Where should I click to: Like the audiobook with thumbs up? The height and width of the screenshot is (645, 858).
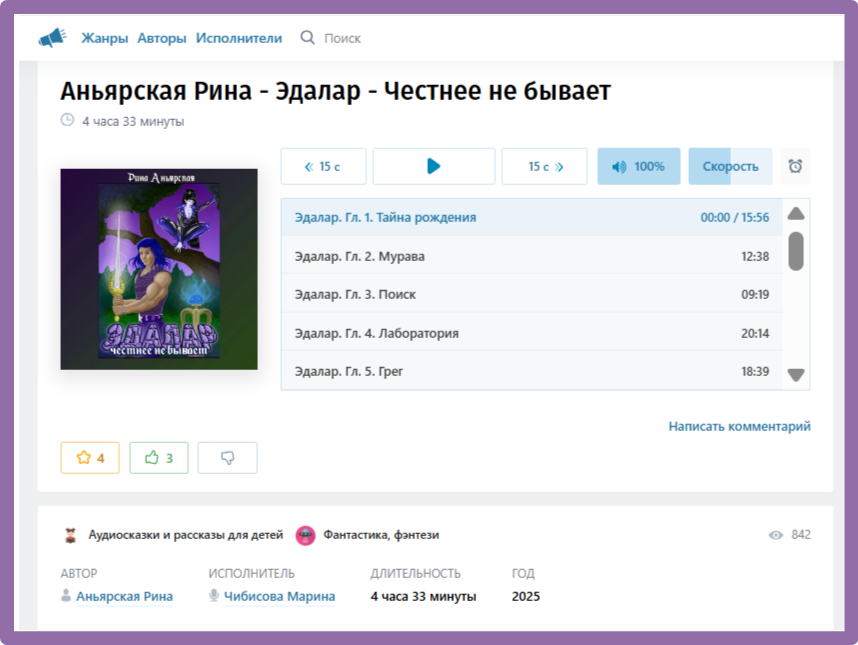click(x=159, y=458)
